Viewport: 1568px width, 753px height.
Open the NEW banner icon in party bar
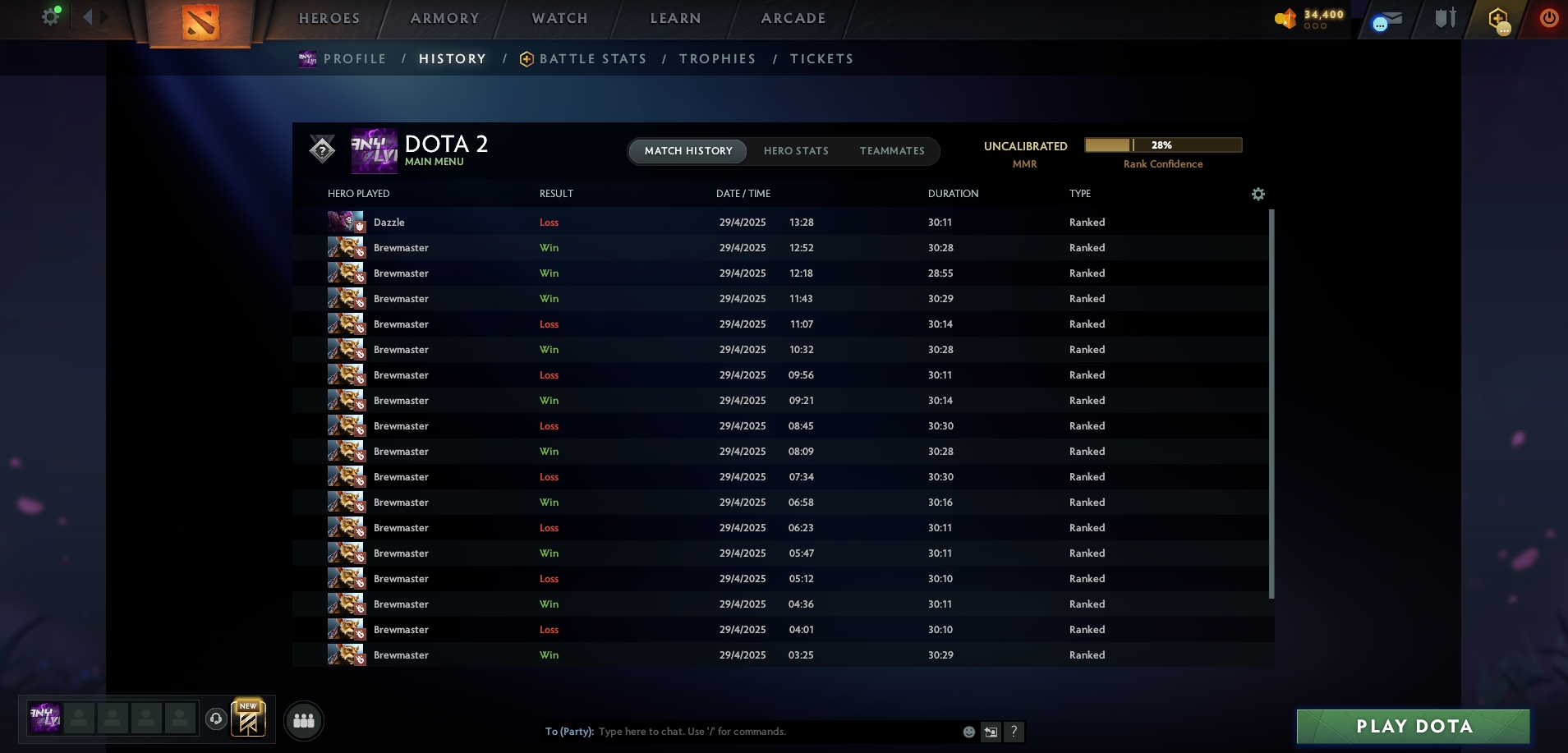coord(248,719)
